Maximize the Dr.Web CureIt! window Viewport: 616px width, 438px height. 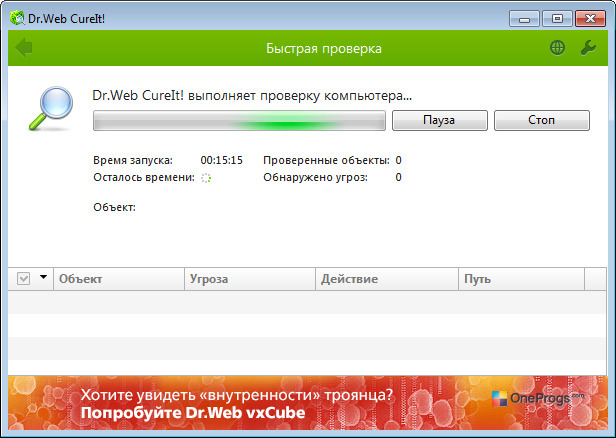(x=557, y=18)
